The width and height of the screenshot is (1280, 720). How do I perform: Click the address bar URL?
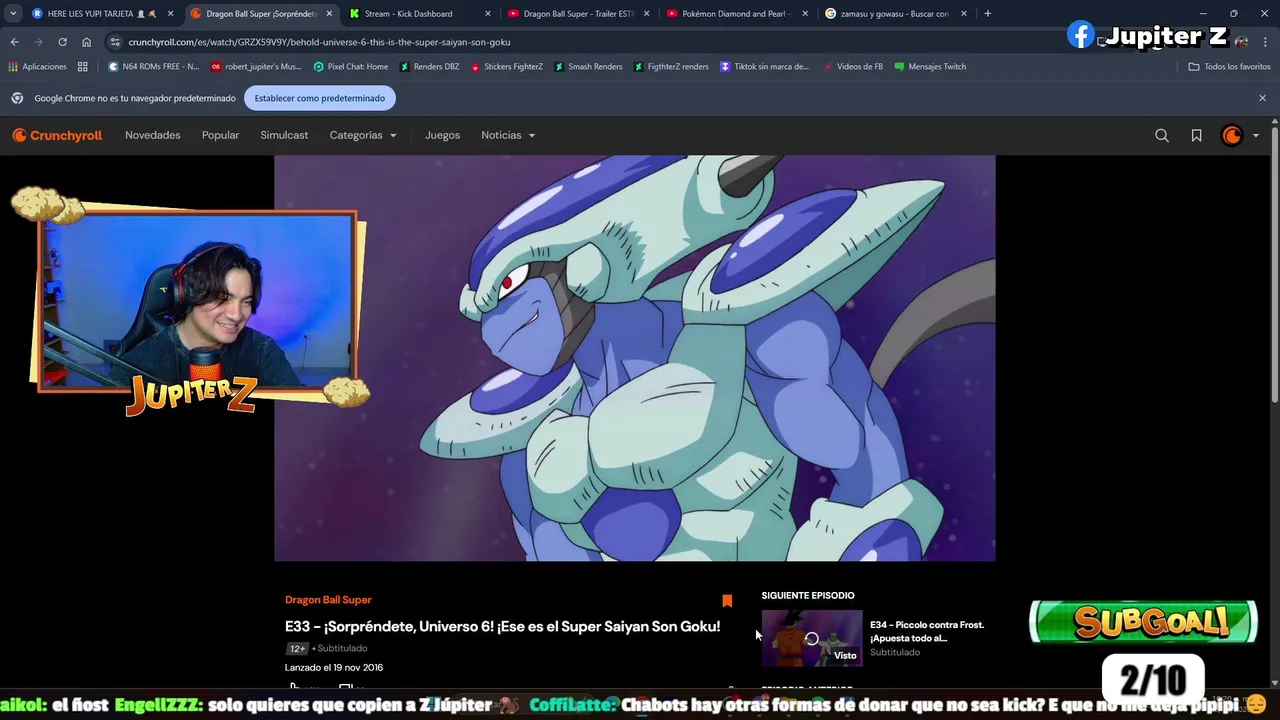(319, 42)
